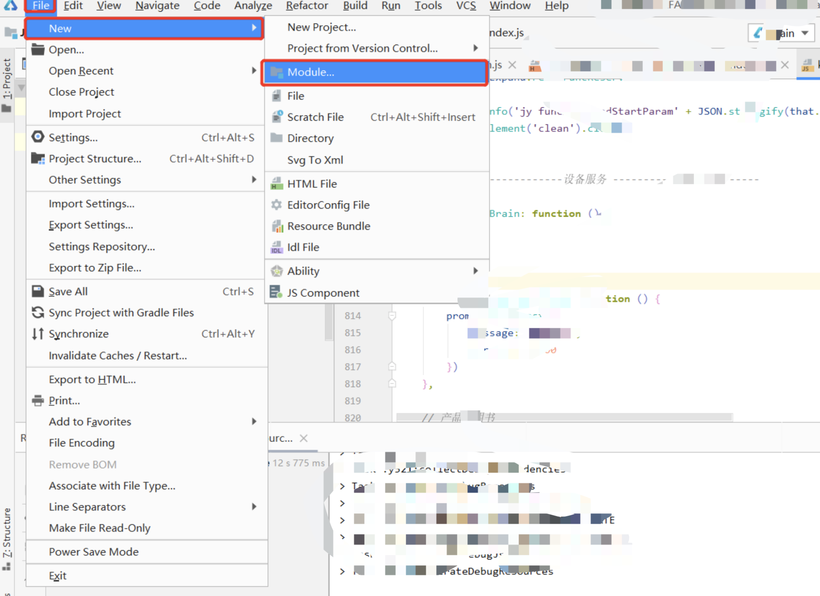
Task: Open the VCS menu
Action: click(x=466, y=6)
